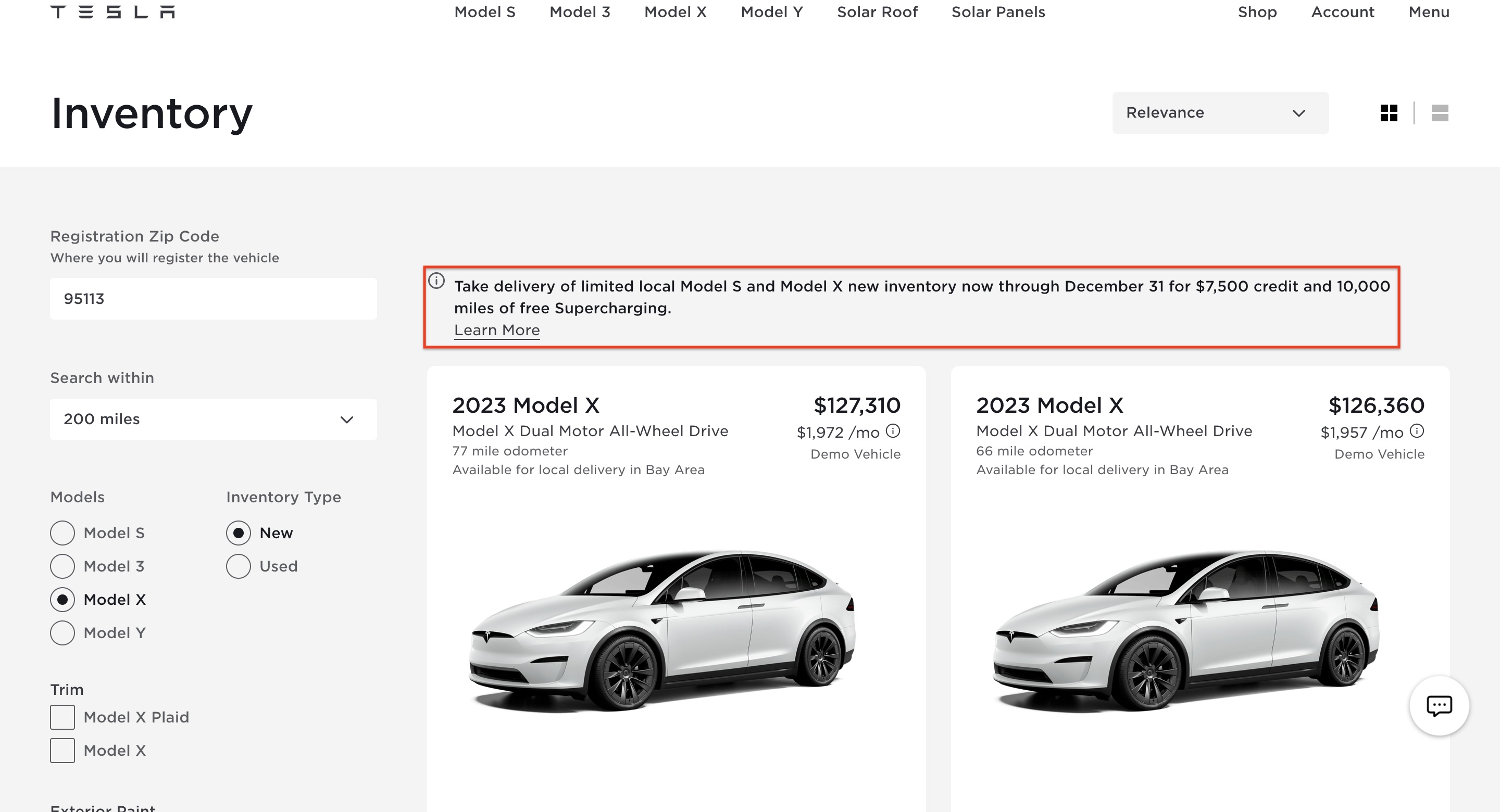Click the $126,360 price text
Image resolution: width=1500 pixels, height=812 pixels.
pos(1376,405)
